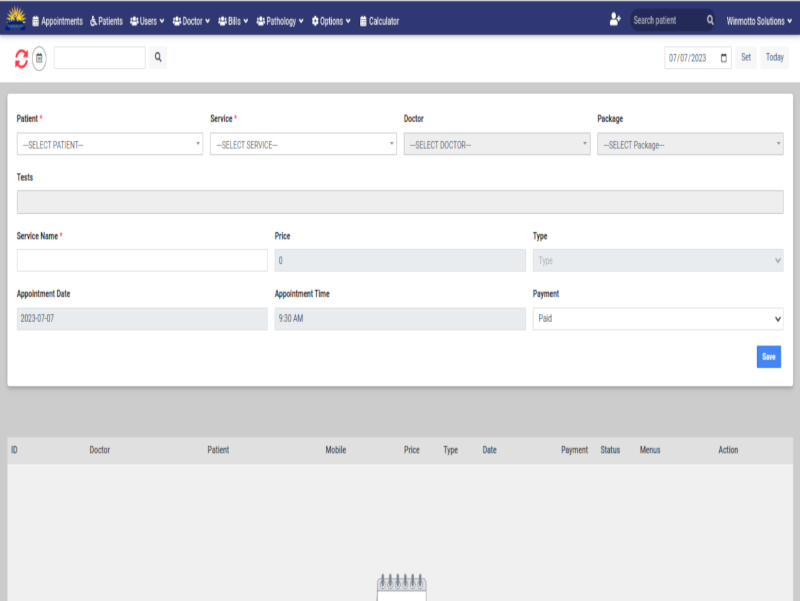Open the calendar icon next to refresh
This screenshot has height=601, width=800.
click(x=39, y=57)
